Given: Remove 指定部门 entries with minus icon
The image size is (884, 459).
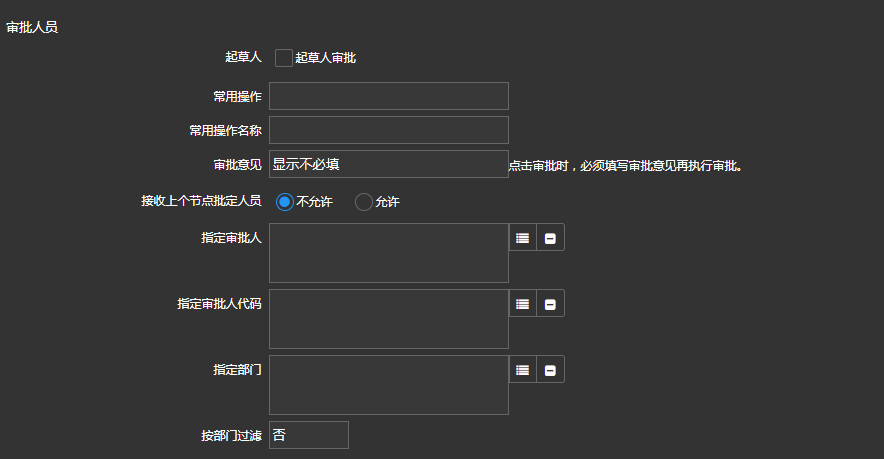Looking at the screenshot, I should (550, 370).
